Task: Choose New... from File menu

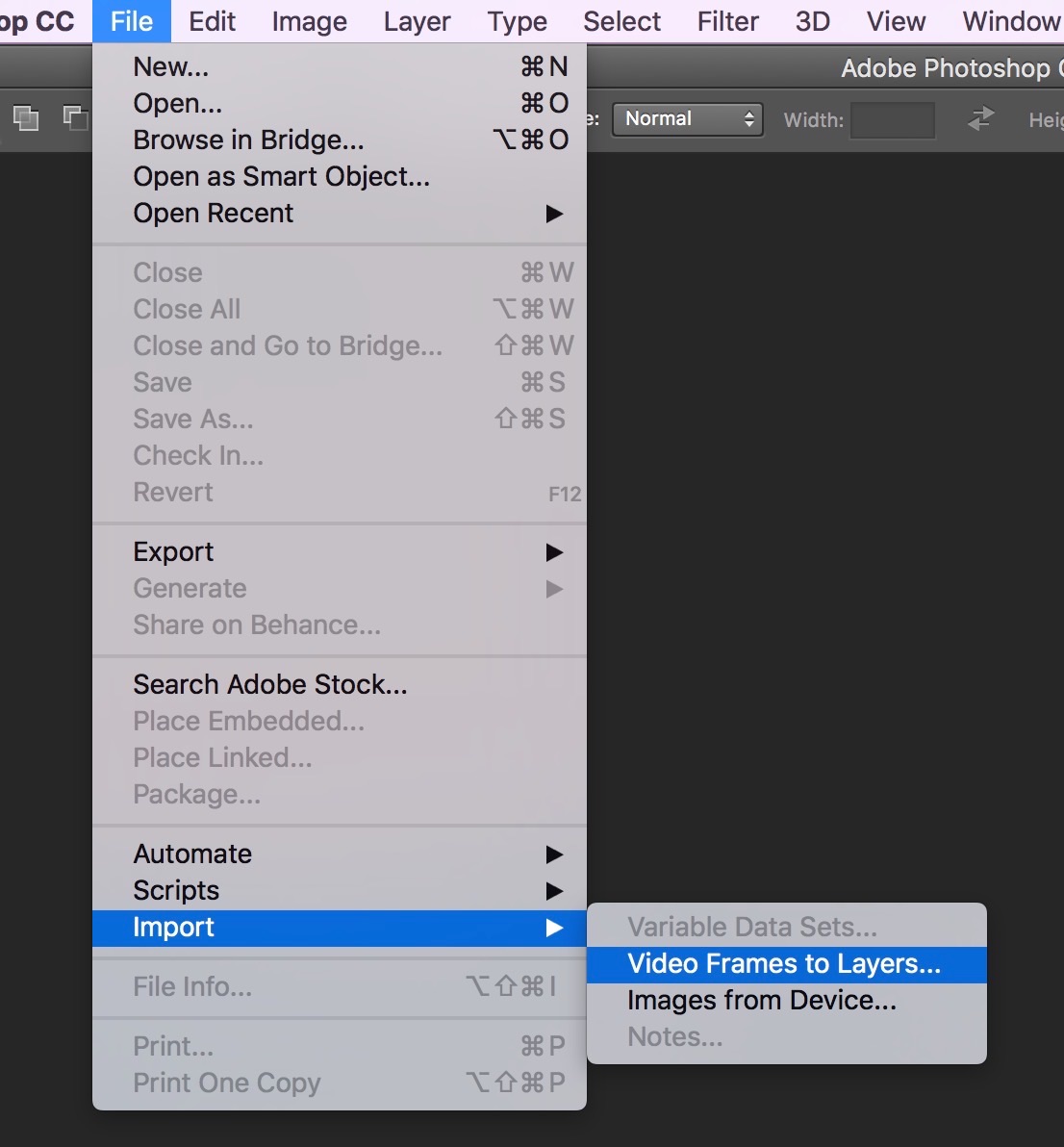Action: click(x=340, y=66)
